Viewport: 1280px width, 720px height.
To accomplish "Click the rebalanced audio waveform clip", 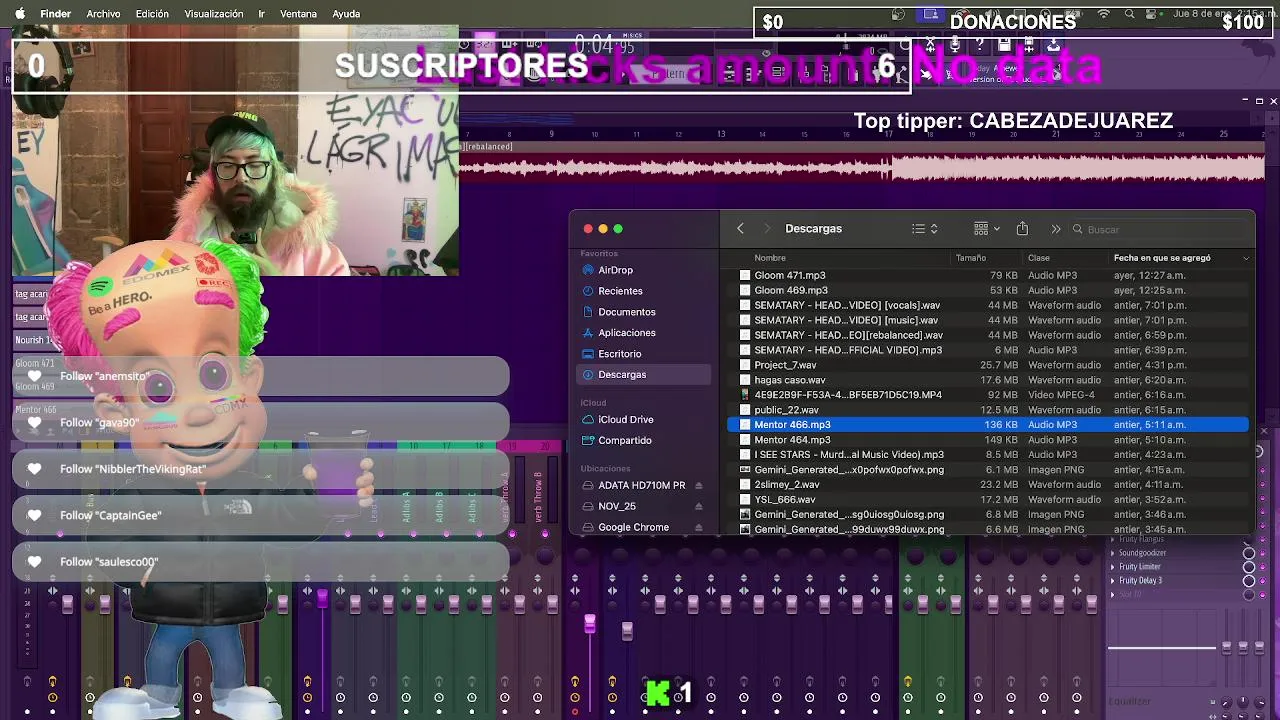I will pos(862,163).
